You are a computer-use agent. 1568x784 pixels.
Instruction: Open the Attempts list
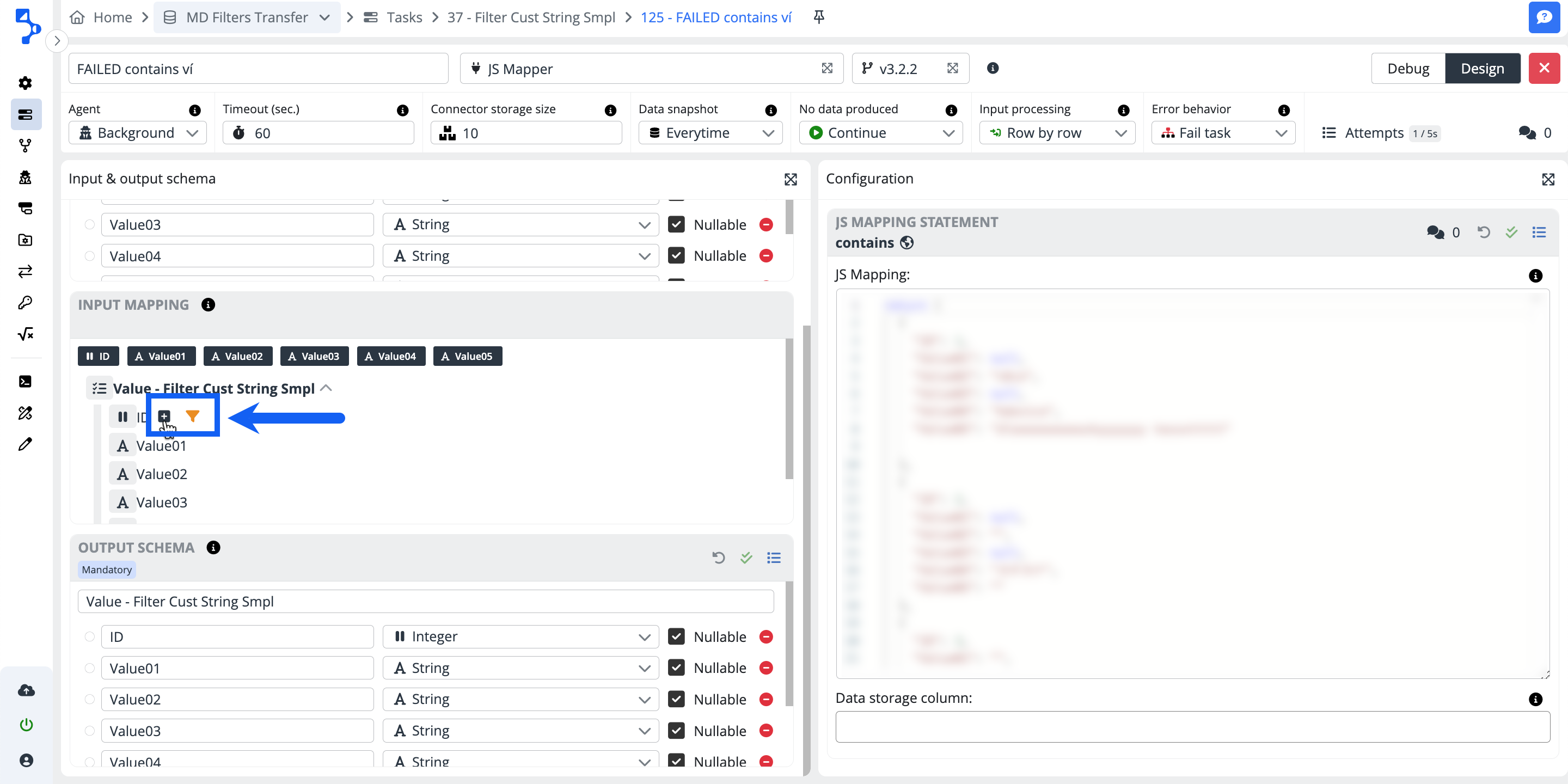(1374, 133)
